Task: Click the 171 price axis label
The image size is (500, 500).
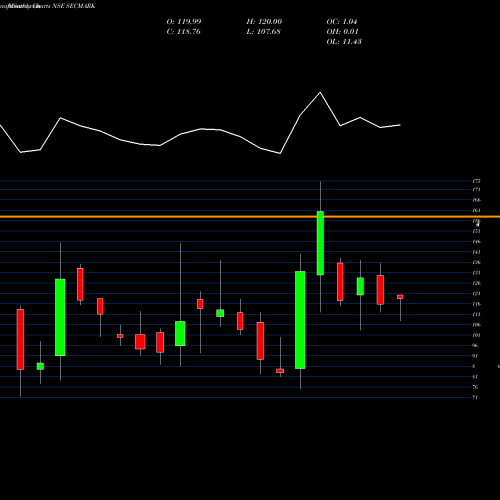Action: coord(476,190)
